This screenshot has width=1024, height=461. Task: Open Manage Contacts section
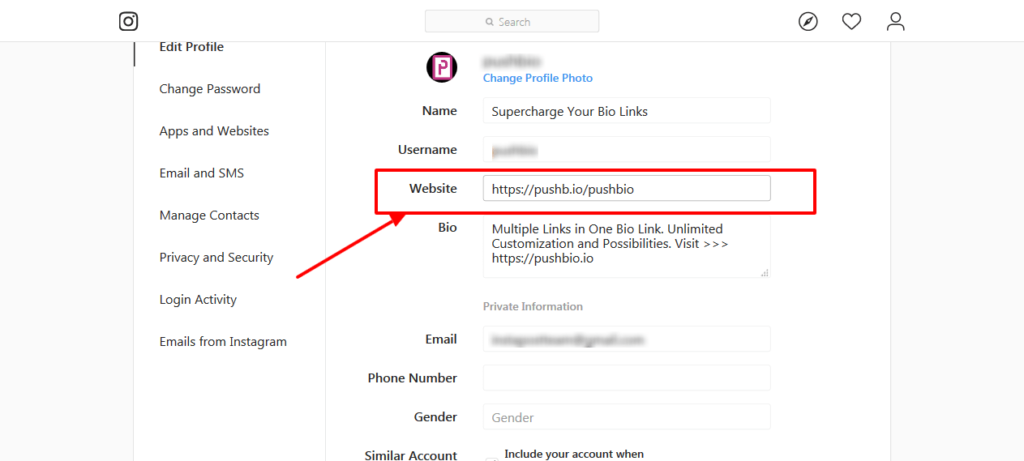(209, 215)
